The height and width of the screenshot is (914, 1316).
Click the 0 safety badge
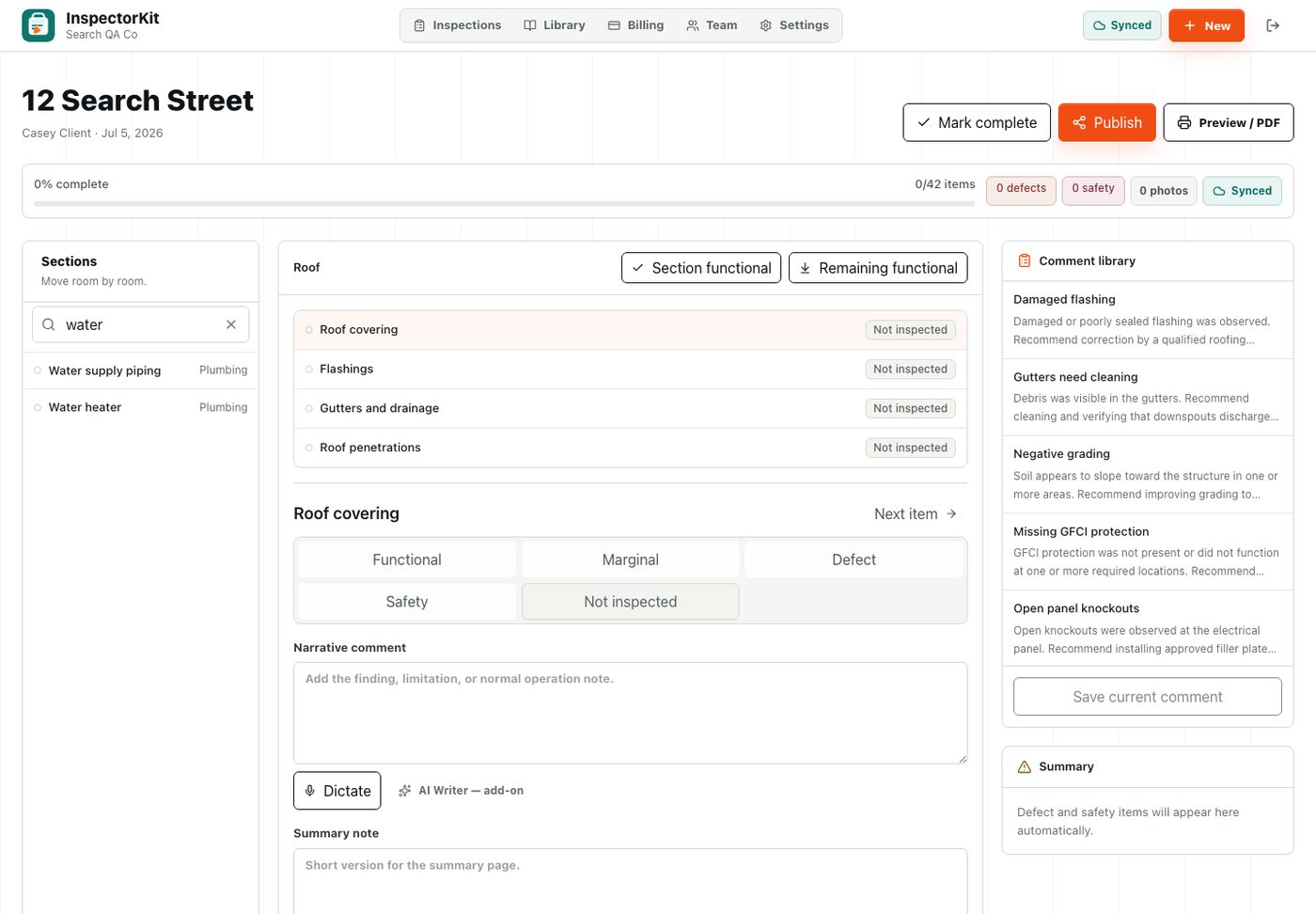pyautogui.click(x=1093, y=190)
